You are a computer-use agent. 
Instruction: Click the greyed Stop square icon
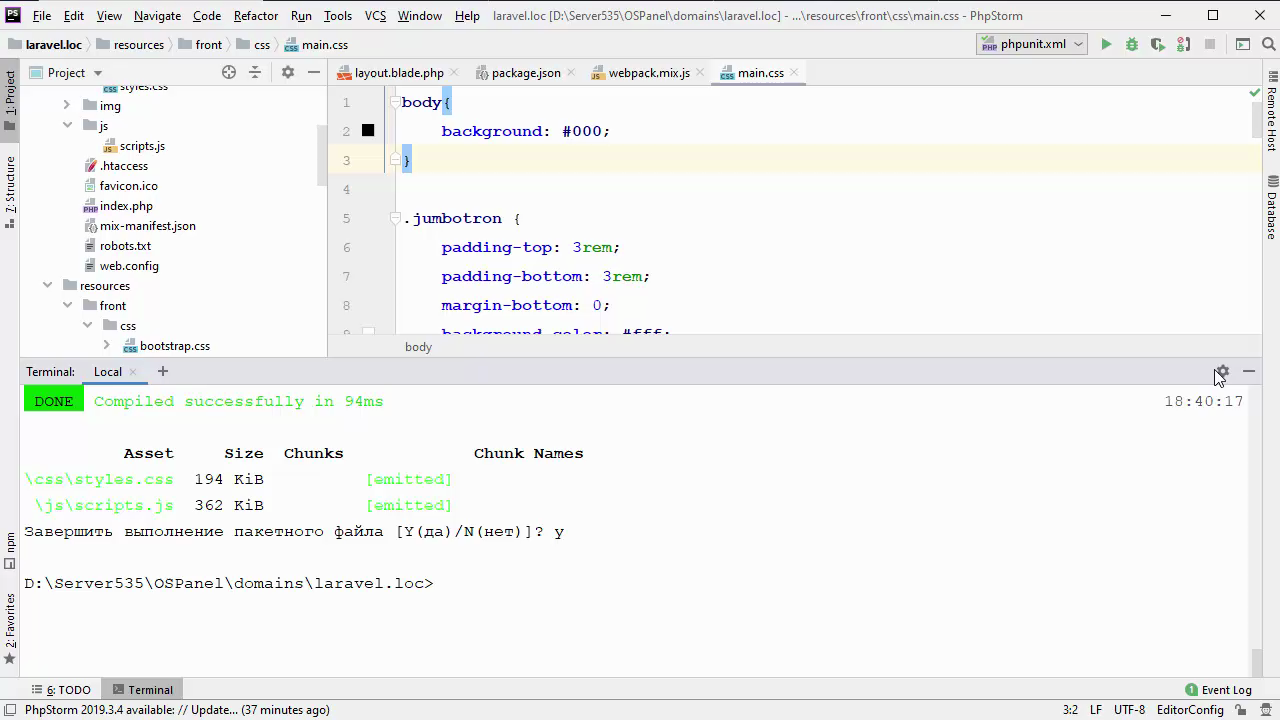pos(1210,44)
